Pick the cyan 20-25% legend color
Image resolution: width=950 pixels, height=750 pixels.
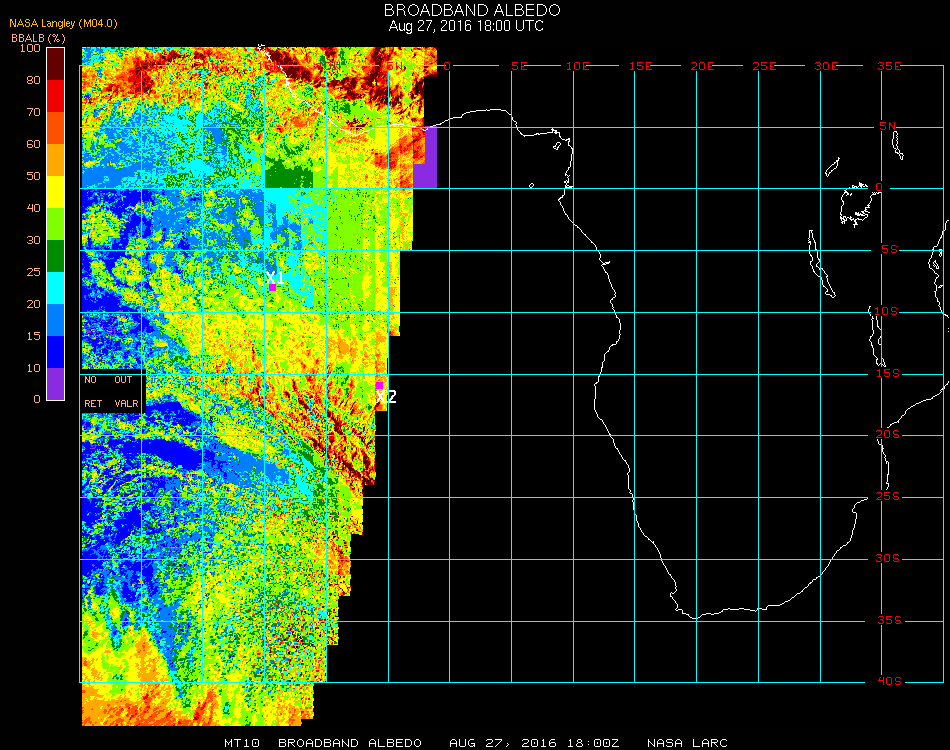[x=56, y=288]
